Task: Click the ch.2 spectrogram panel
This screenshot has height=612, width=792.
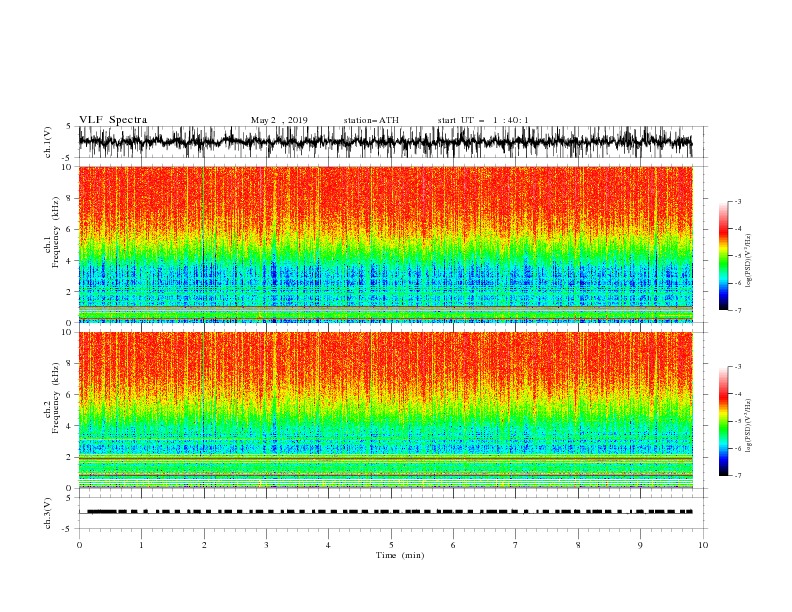Action: (385, 410)
